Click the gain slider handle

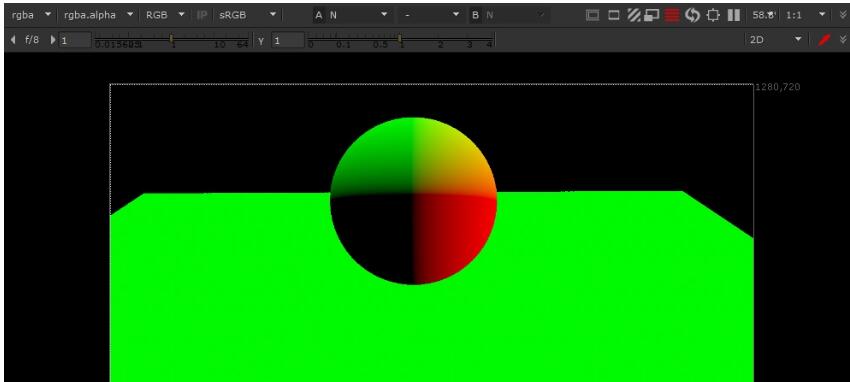pyautogui.click(x=171, y=38)
